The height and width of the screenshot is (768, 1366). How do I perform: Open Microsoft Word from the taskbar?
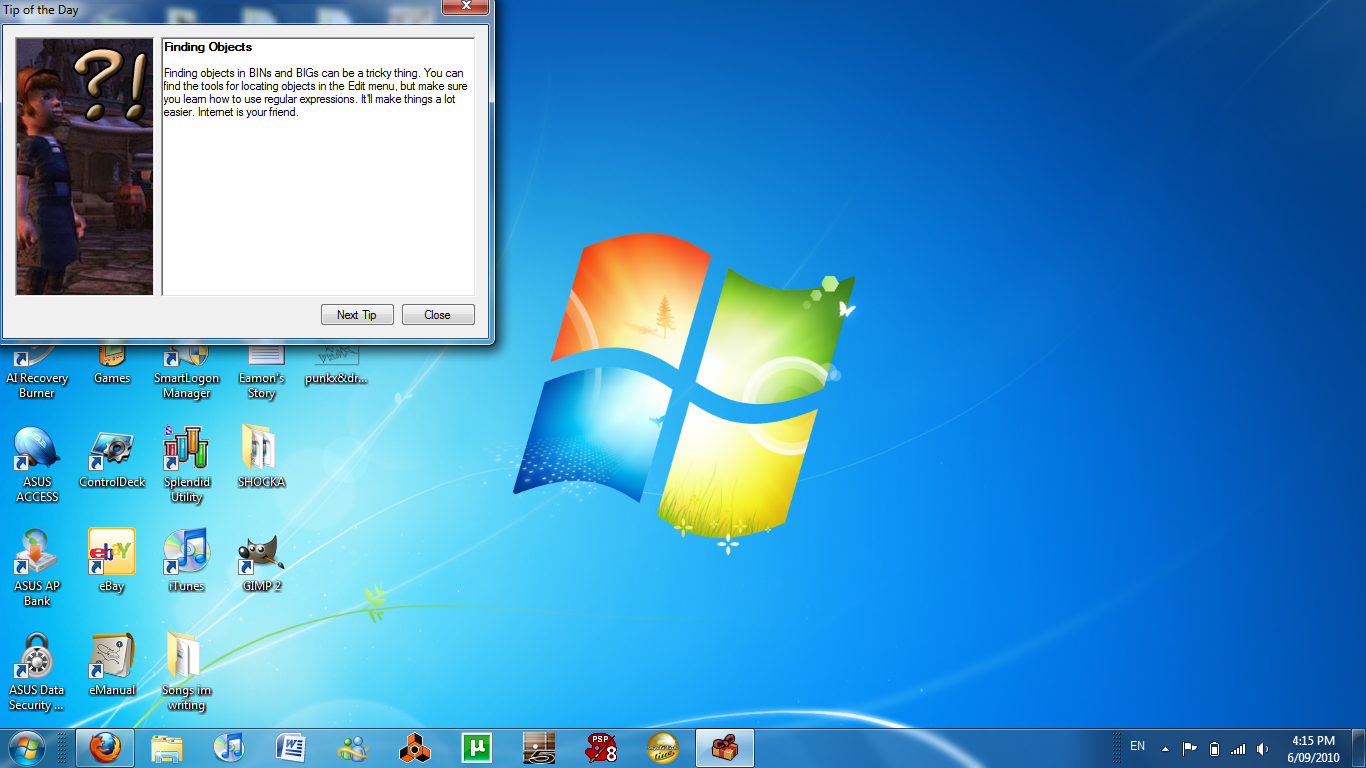(291, 748)
